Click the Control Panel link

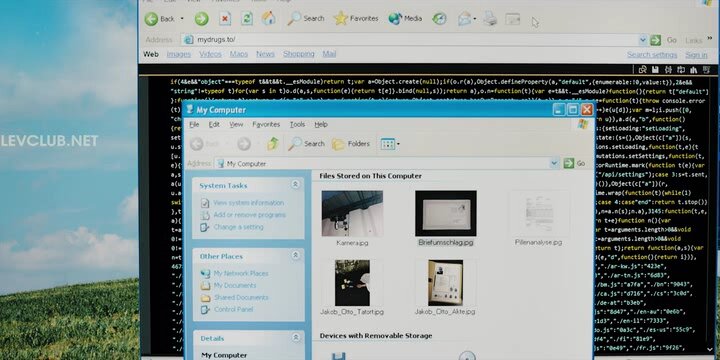tap(227, 309)
